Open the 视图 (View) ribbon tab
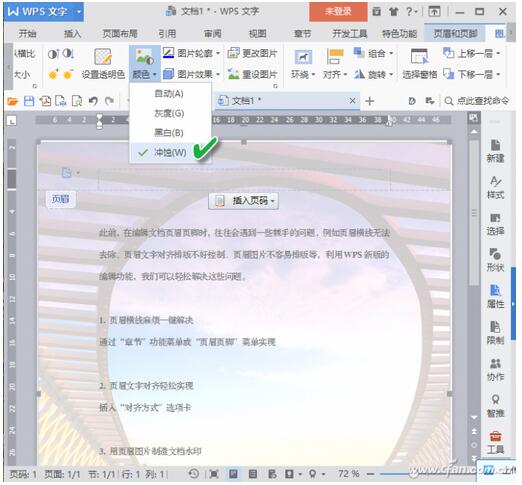 click(258, 33)
